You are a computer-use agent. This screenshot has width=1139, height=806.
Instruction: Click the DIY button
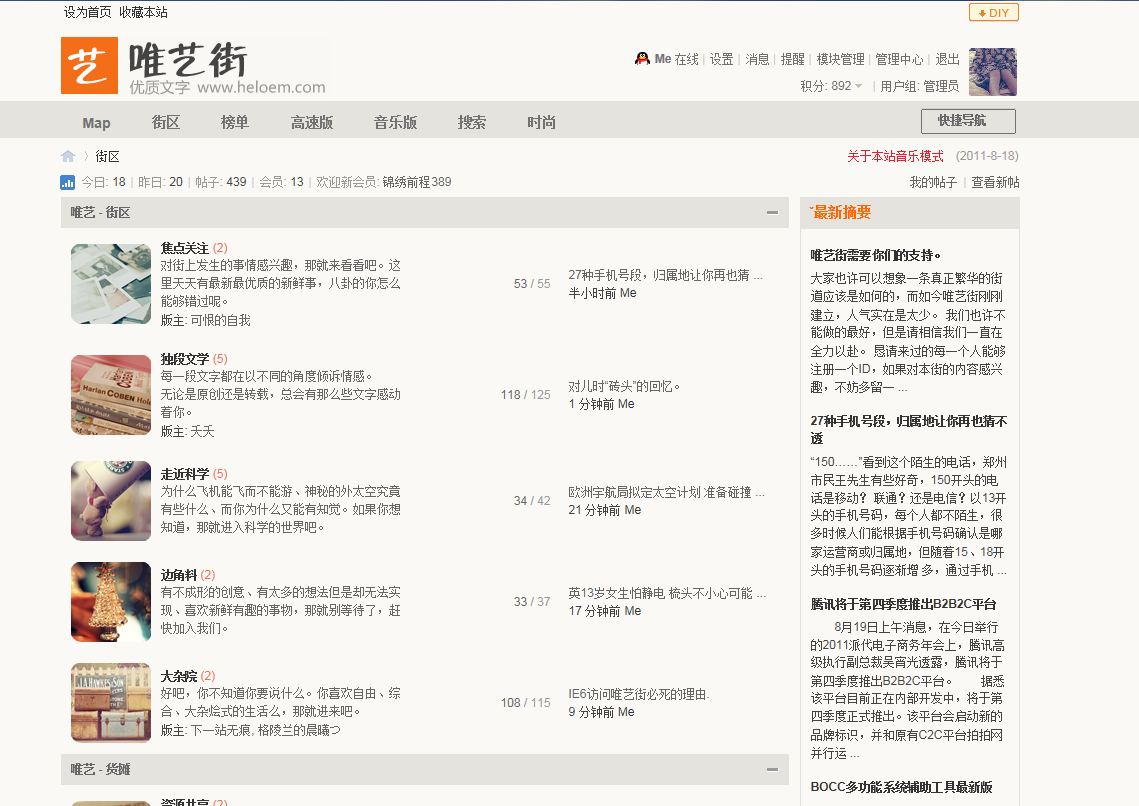click(994, 12)
